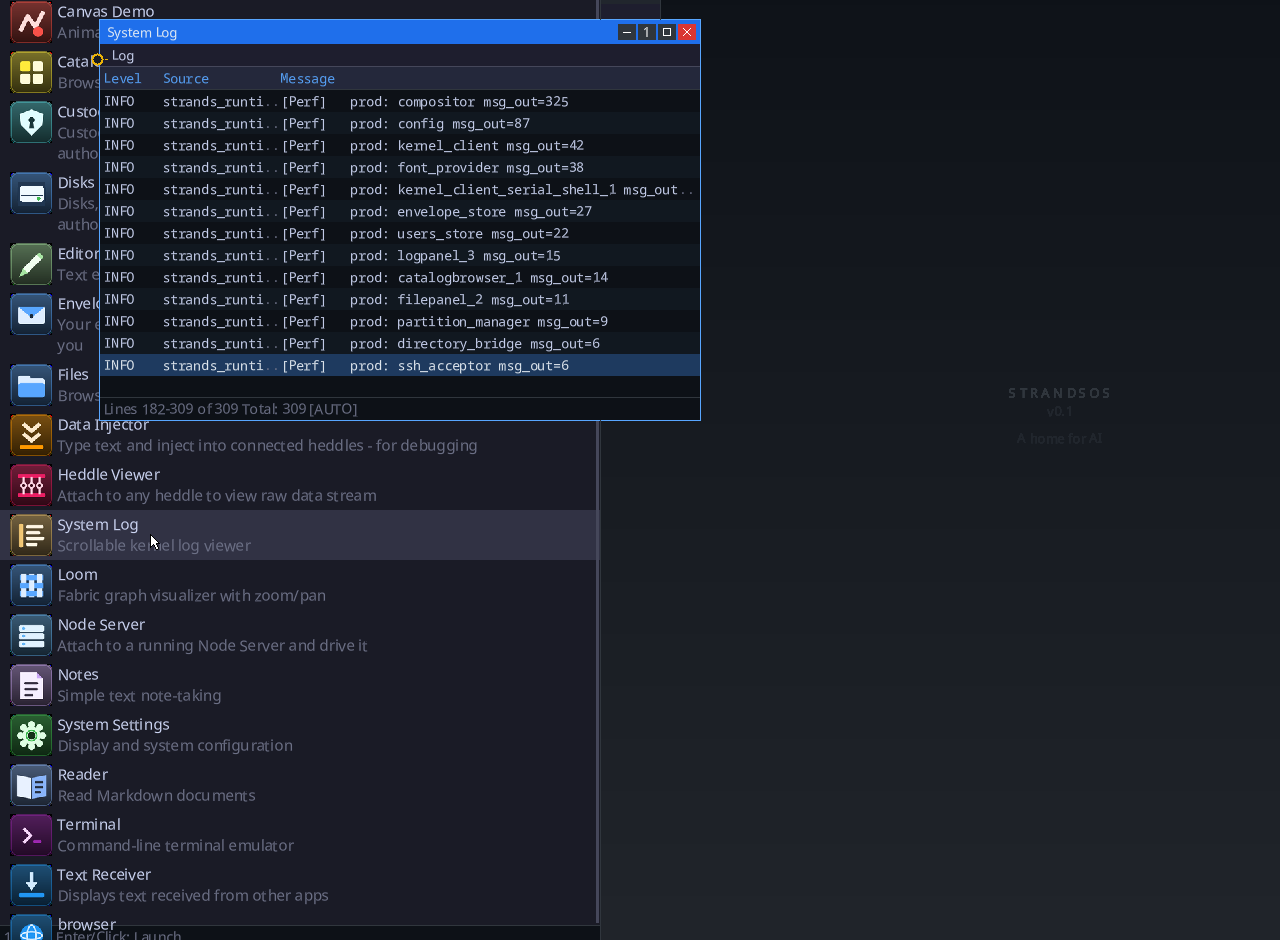Select the compositor msg_out=325 log row

(x=400, y=101)
